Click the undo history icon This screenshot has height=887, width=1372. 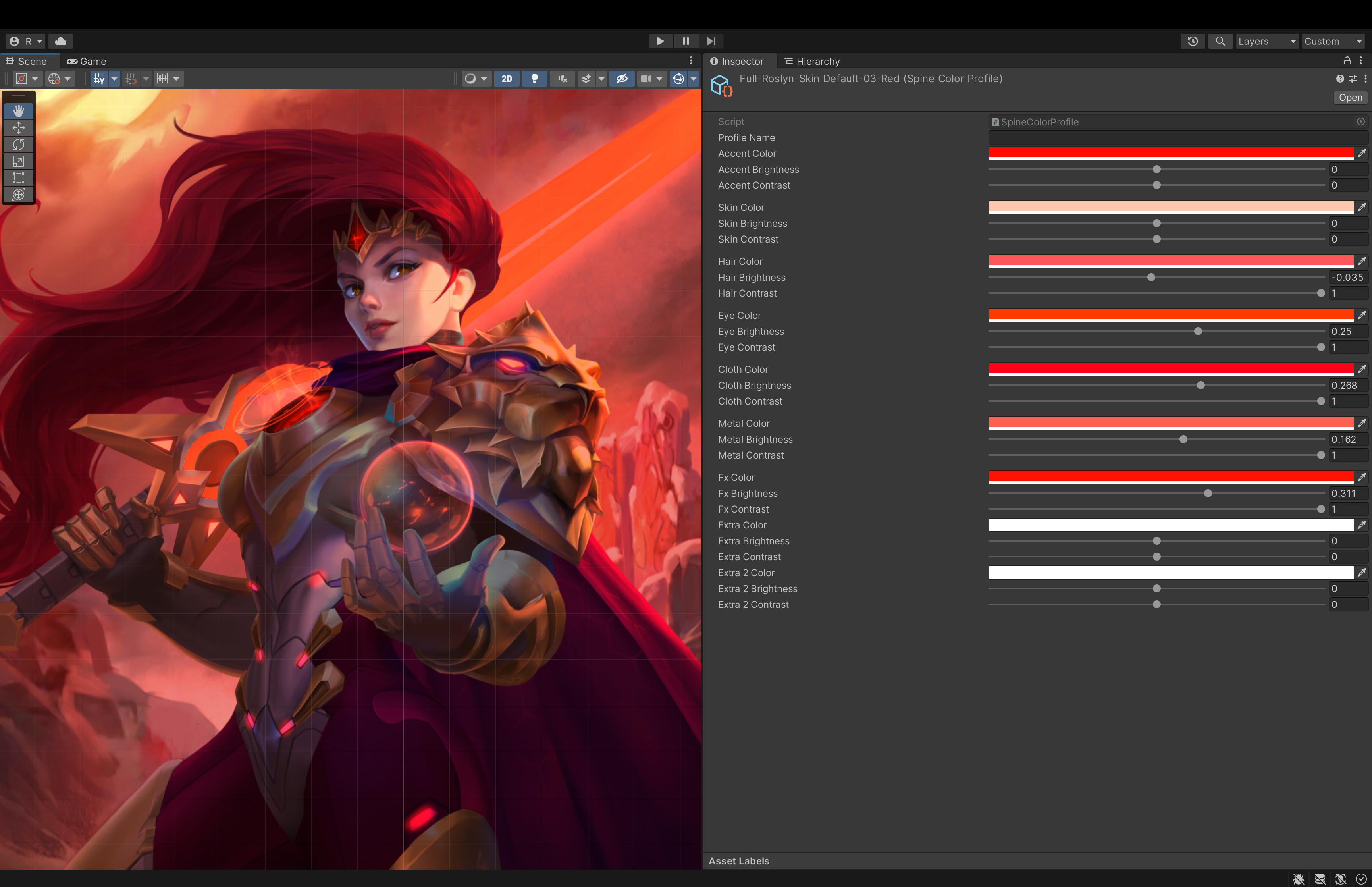pos(1193,41)
